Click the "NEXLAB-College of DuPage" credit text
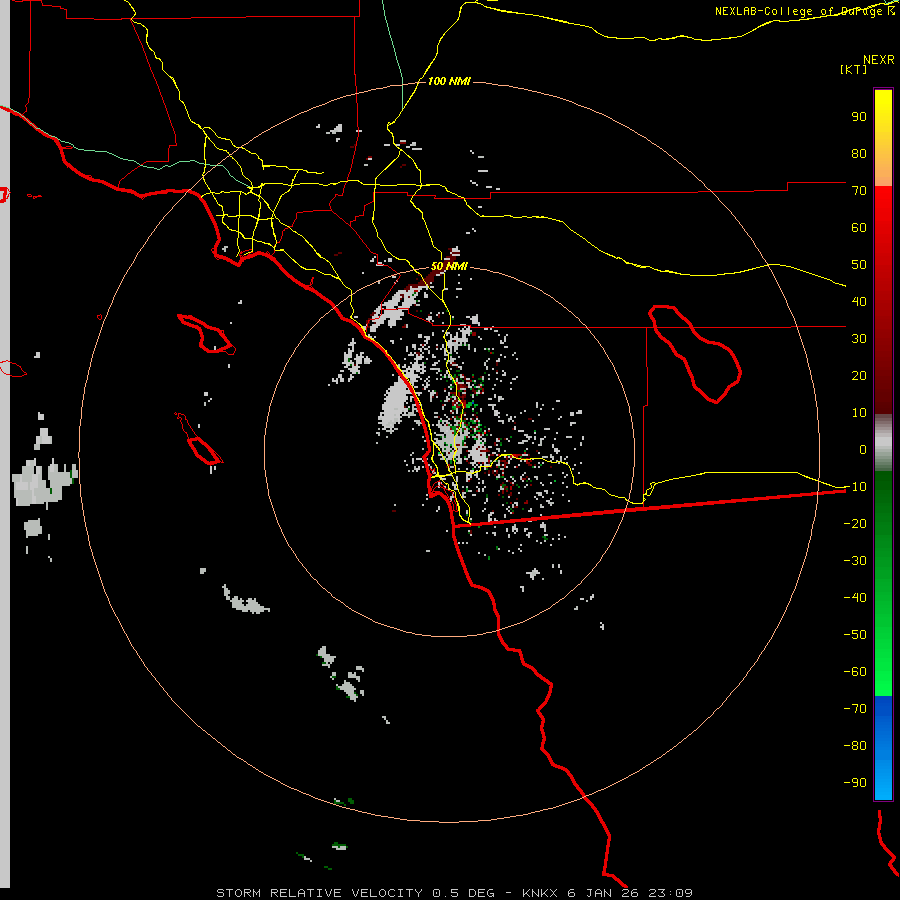This screenshot has height=900, width=900. [798, 11]
